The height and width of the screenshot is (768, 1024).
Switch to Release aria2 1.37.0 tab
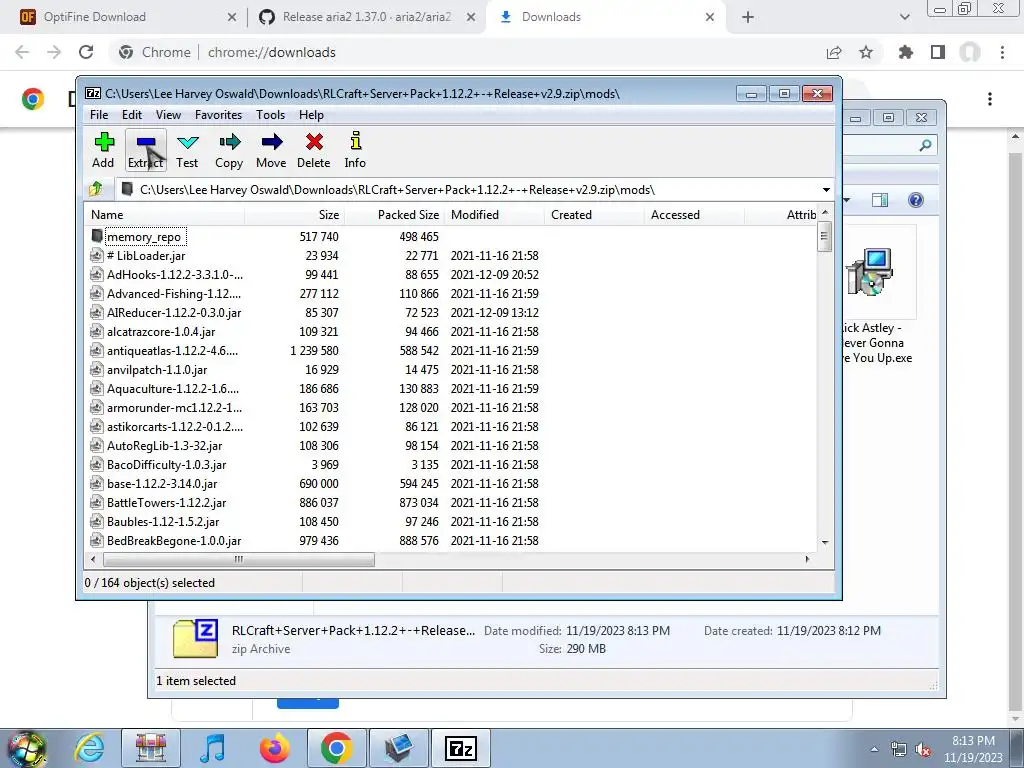tap(367, 17)
